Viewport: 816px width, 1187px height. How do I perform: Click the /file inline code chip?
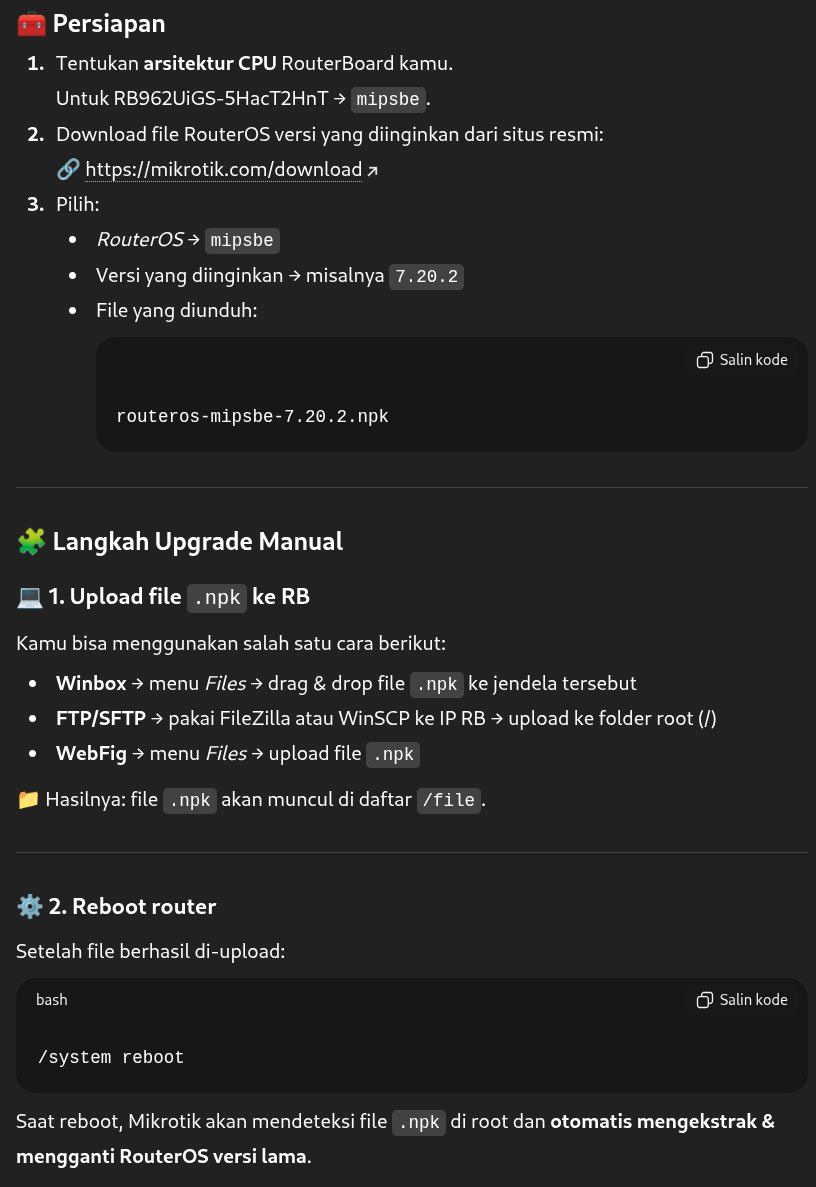point(450,800)
